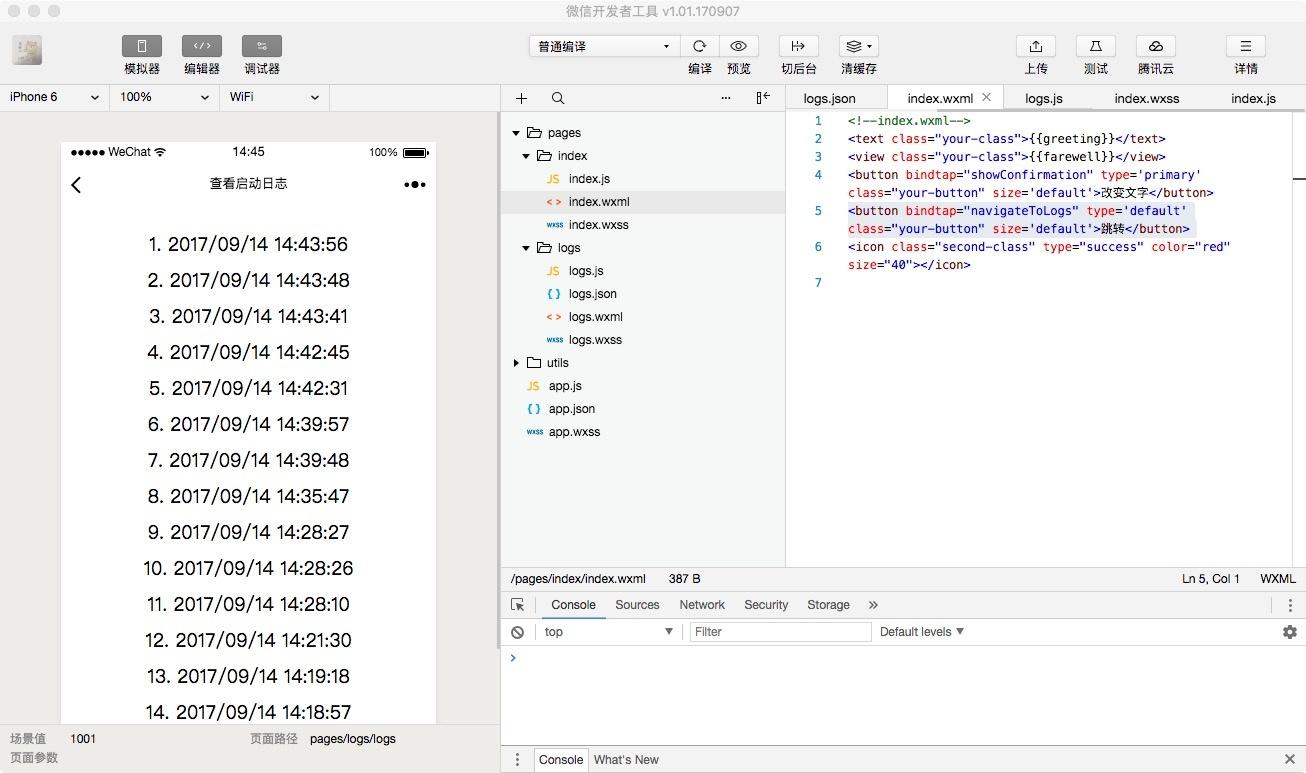1306x773 pixels.
Task: Toggle the editor panel
Action: coord(202,46)
